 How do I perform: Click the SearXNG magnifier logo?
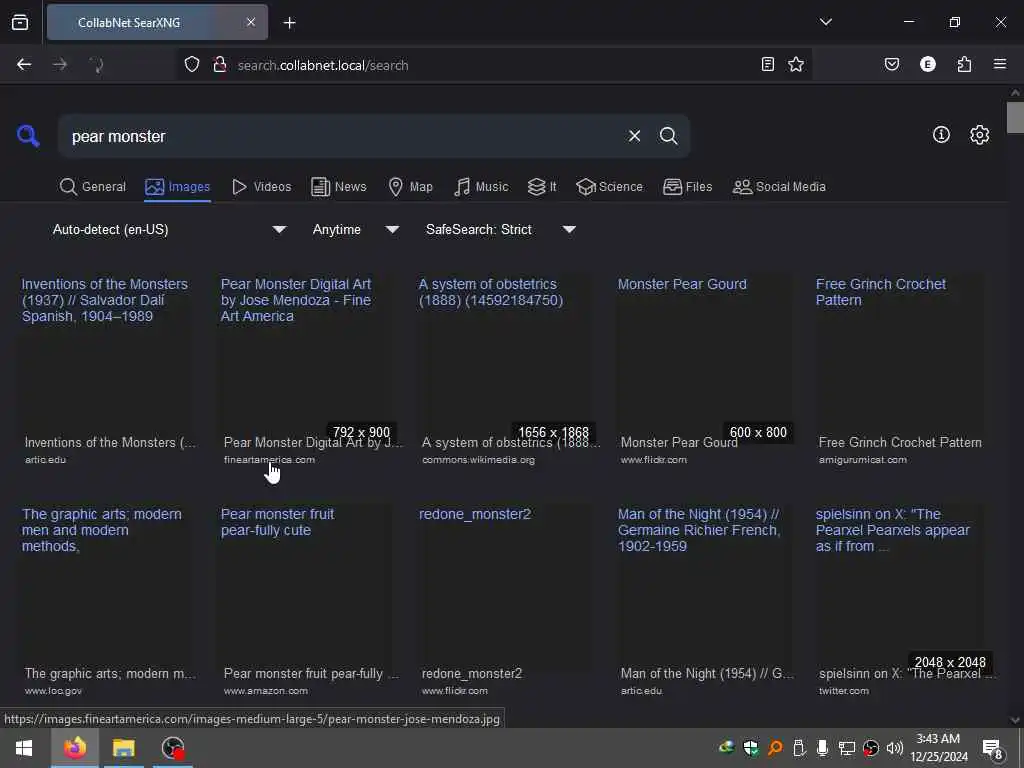(x=28, y=136)
